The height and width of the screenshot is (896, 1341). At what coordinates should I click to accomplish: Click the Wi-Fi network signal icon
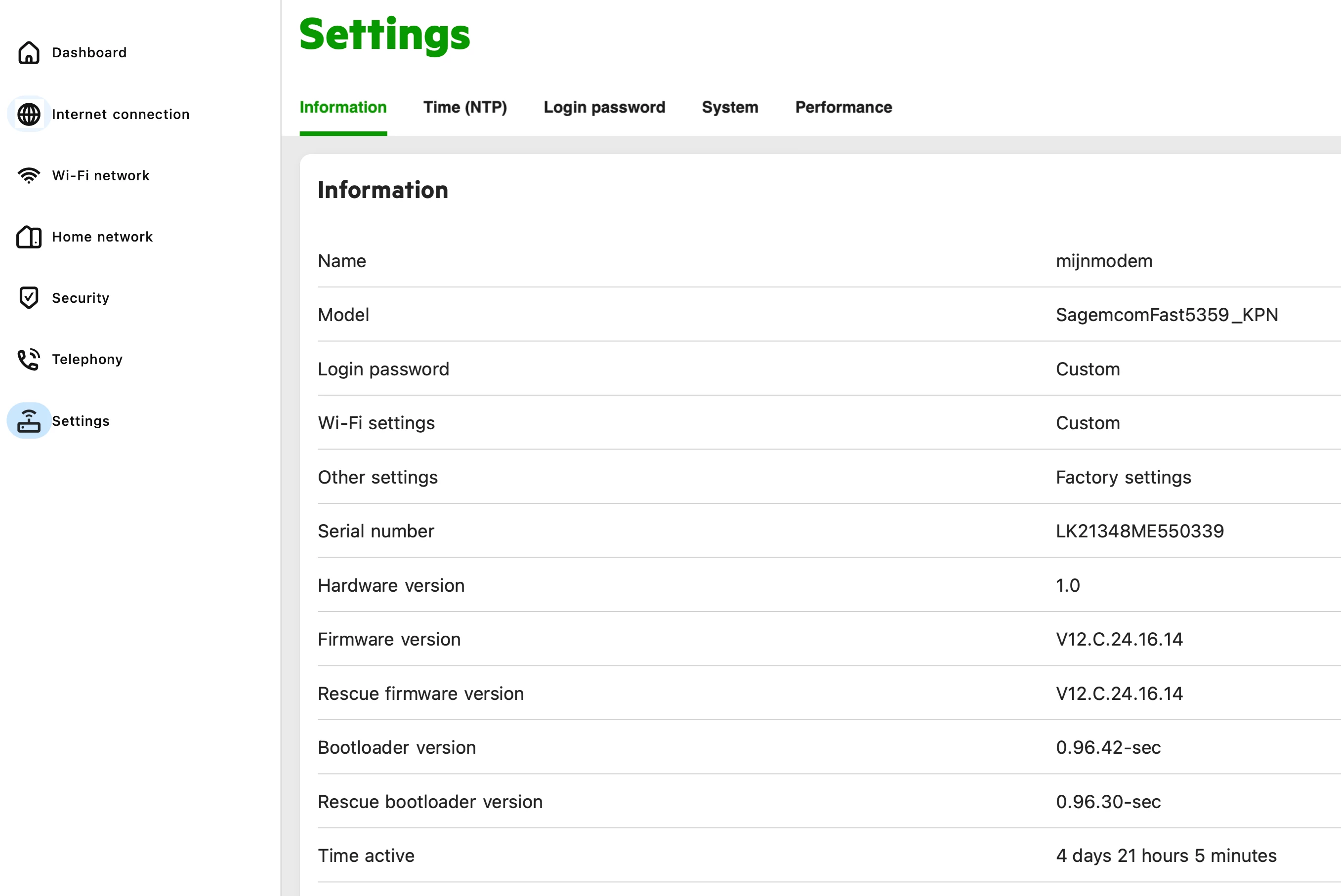29,175
